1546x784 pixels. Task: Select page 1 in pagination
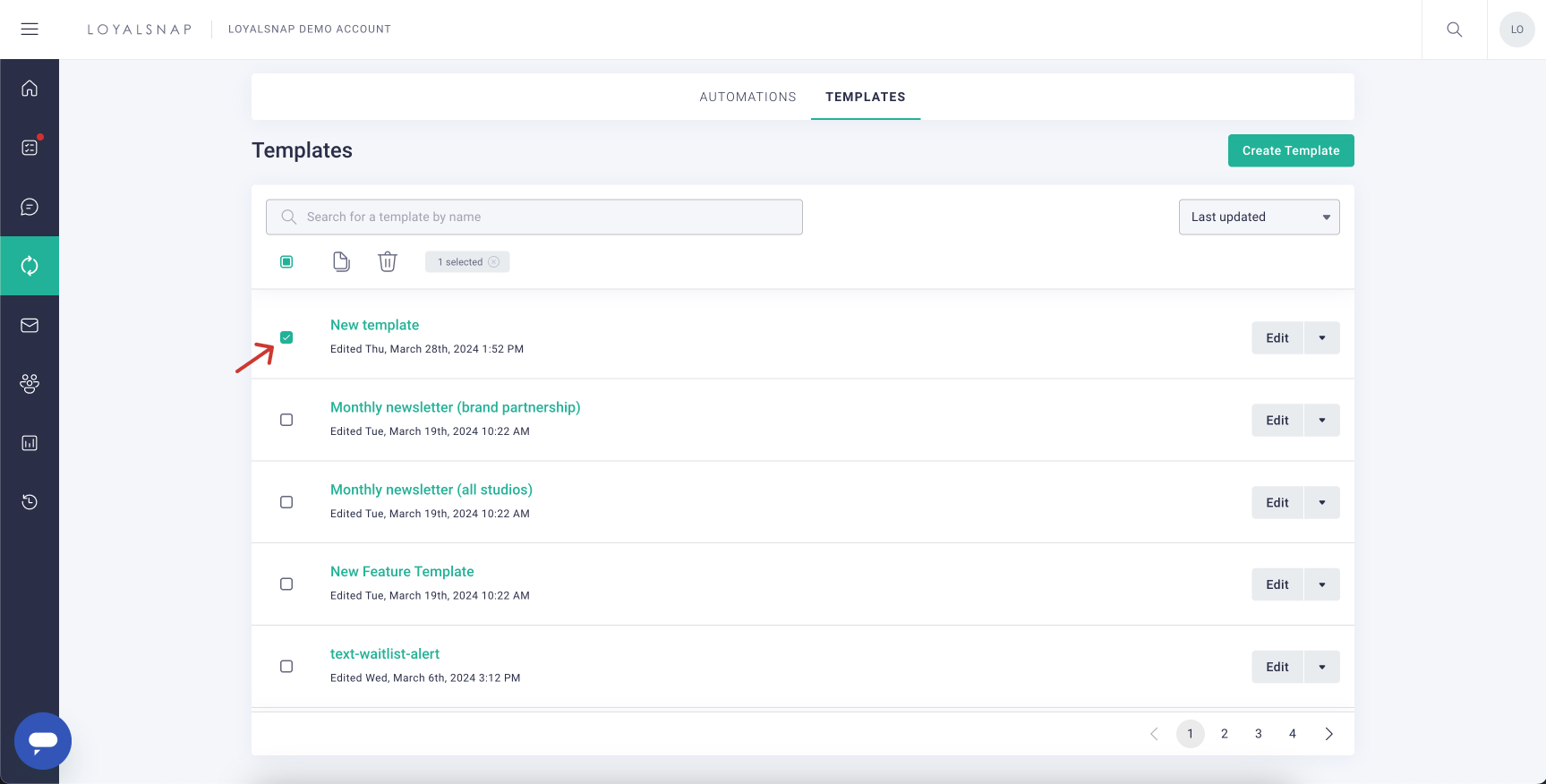point(1190,734)
